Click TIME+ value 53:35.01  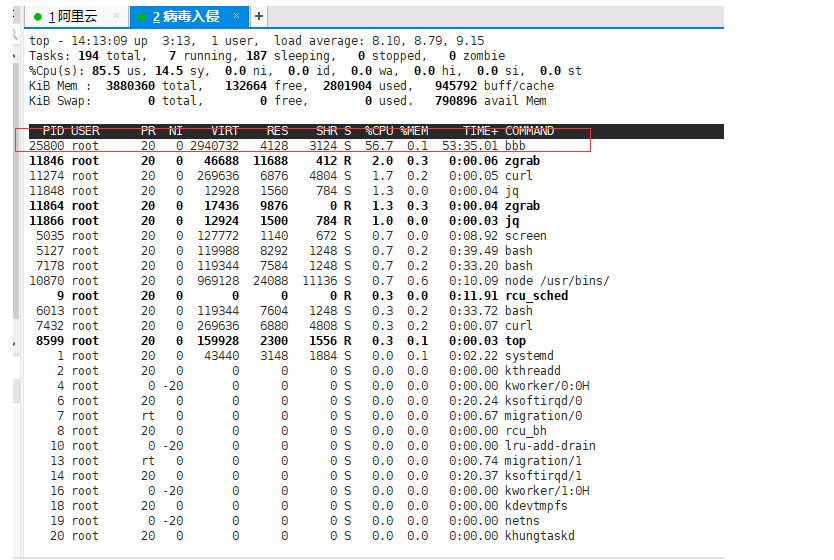coord(470,146)
